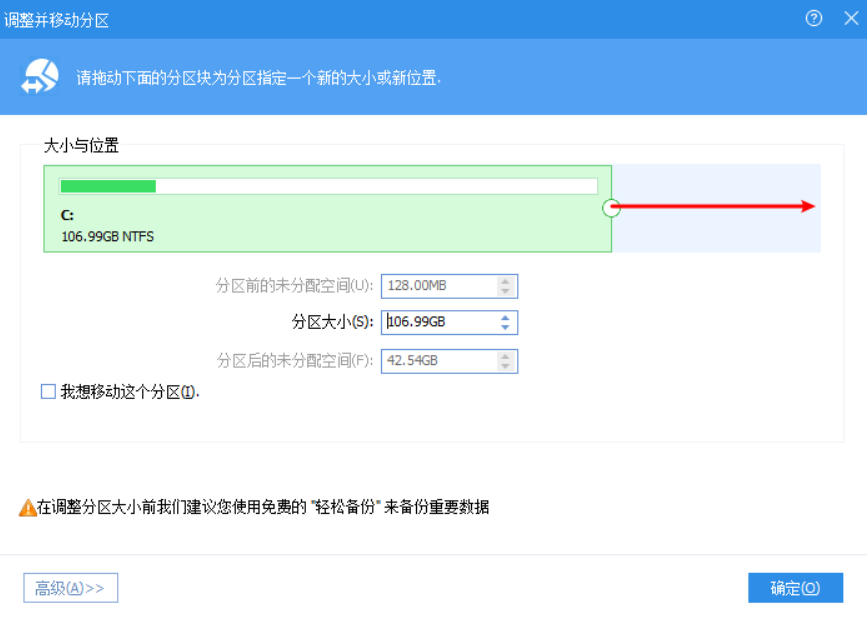The height and width of the screenshot is (618, 867).
Task: Expand advanced options with 高级(A)>> button
Action: point(70,588)
